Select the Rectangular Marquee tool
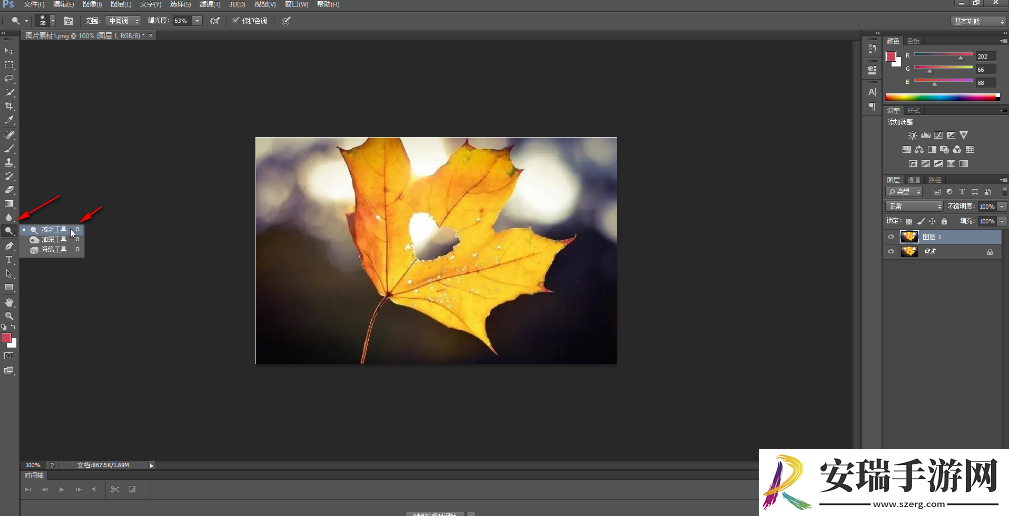 [x=9, y=65]
